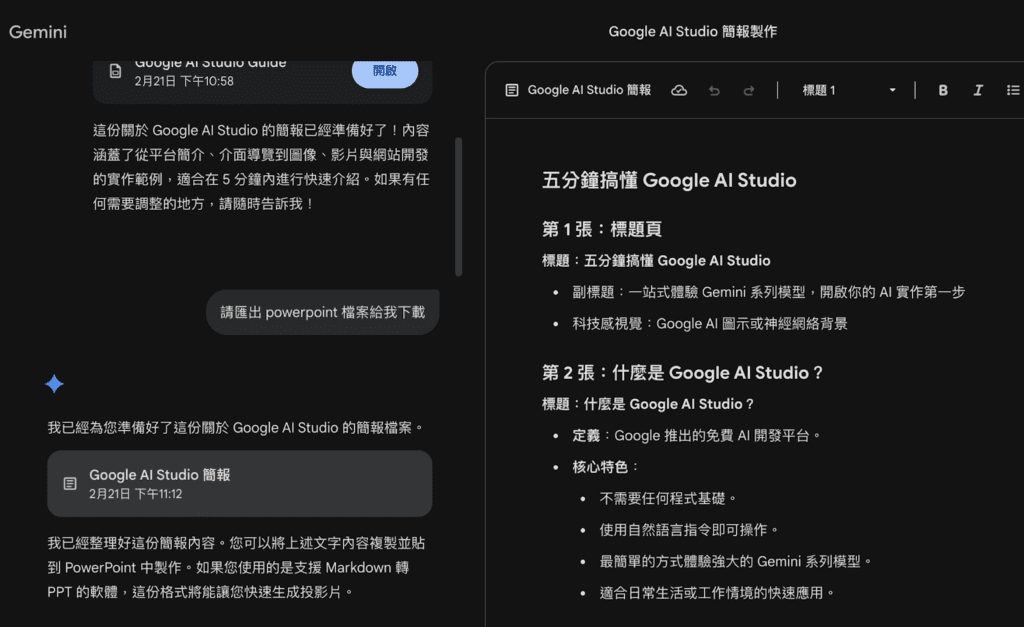Screen dimensions: 1024x627
Task: Click the cloud saved status icon
Action: pyautogui.click(x=679, y=90)
